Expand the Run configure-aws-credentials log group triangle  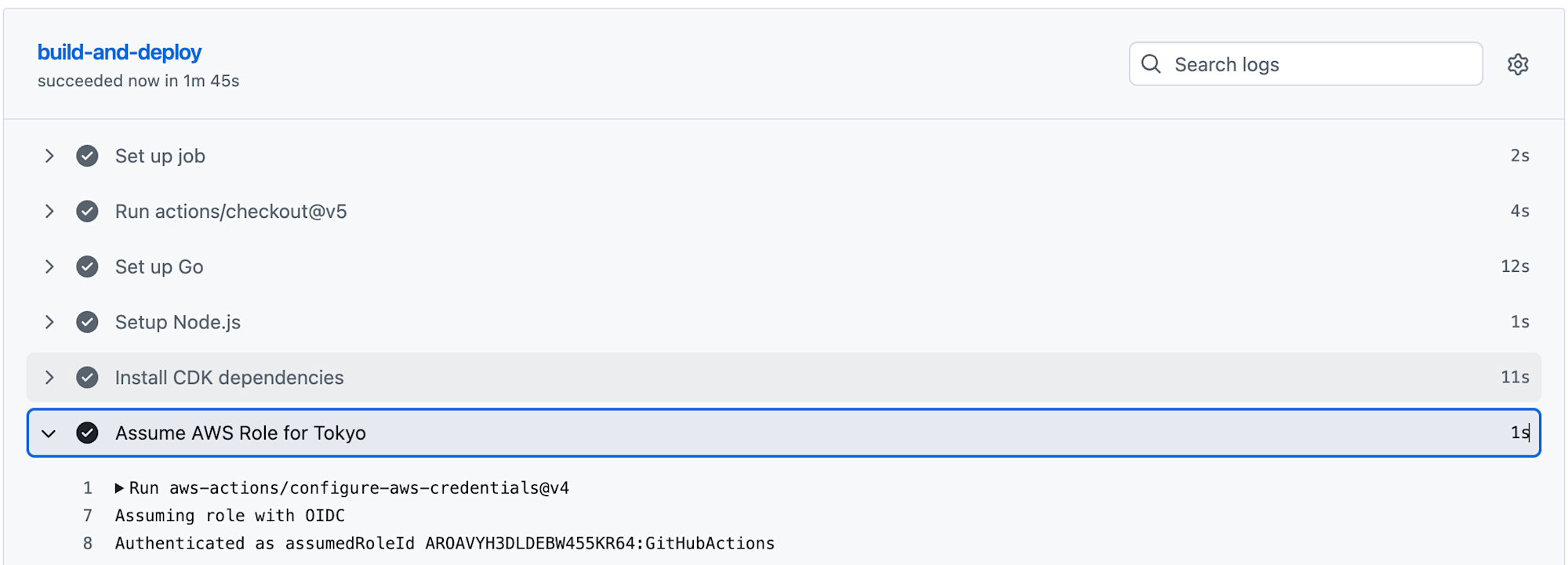pos(119,488)
